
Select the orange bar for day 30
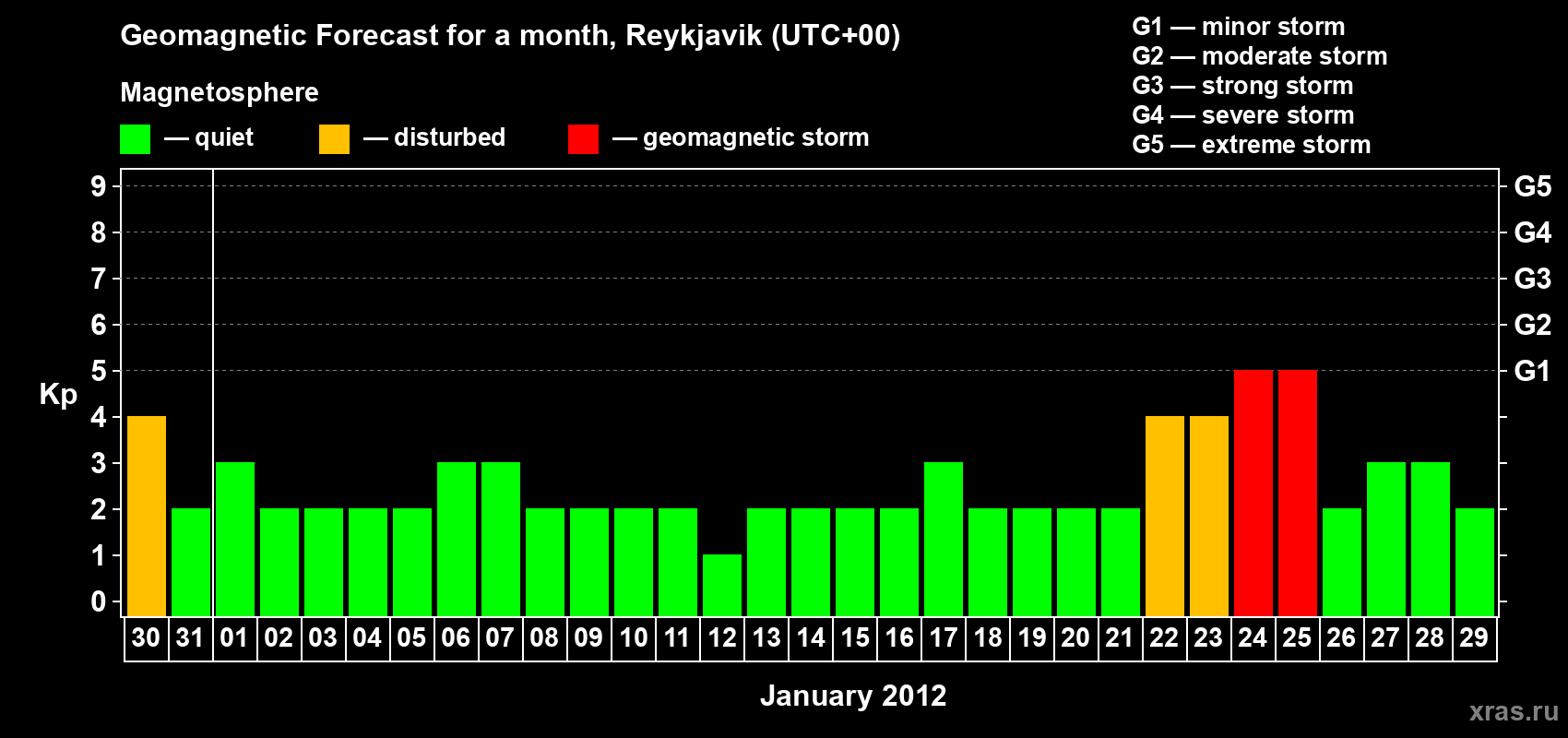click(x=147, y=516)
